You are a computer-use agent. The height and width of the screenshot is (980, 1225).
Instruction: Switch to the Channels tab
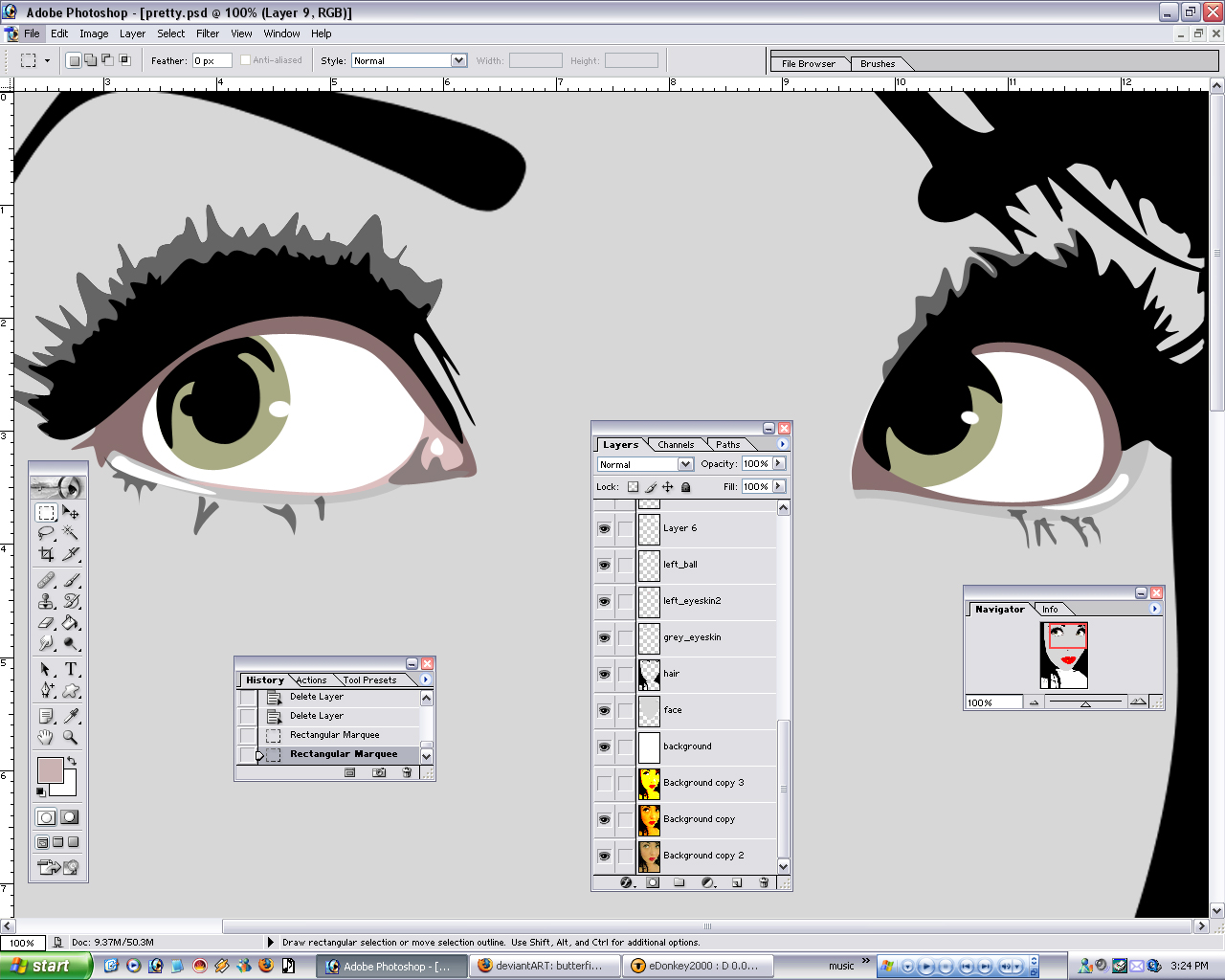coord(676,444)
